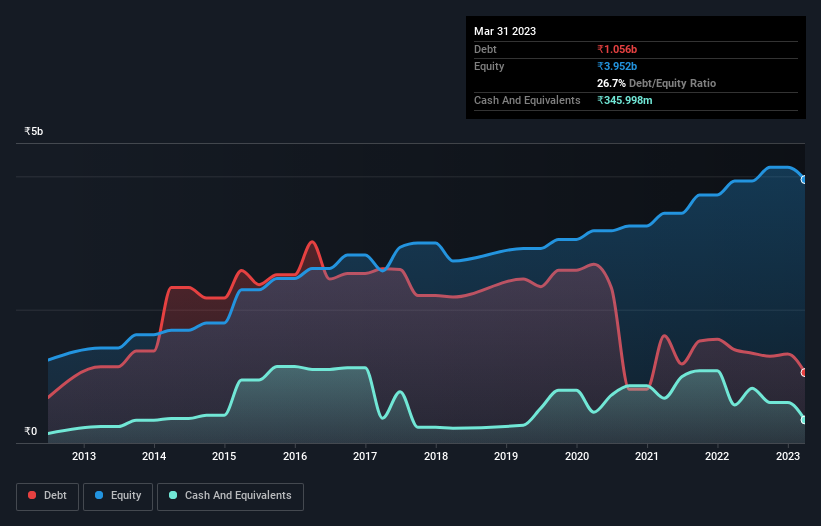Click the teal Cash endpoint marker

tap(804, 420)
